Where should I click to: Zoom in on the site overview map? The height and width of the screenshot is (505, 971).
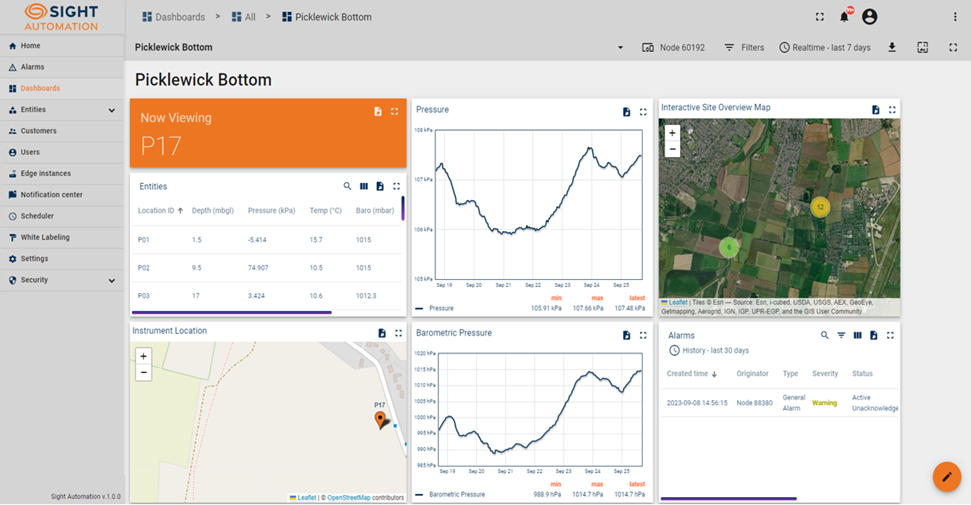click(672, 133)
